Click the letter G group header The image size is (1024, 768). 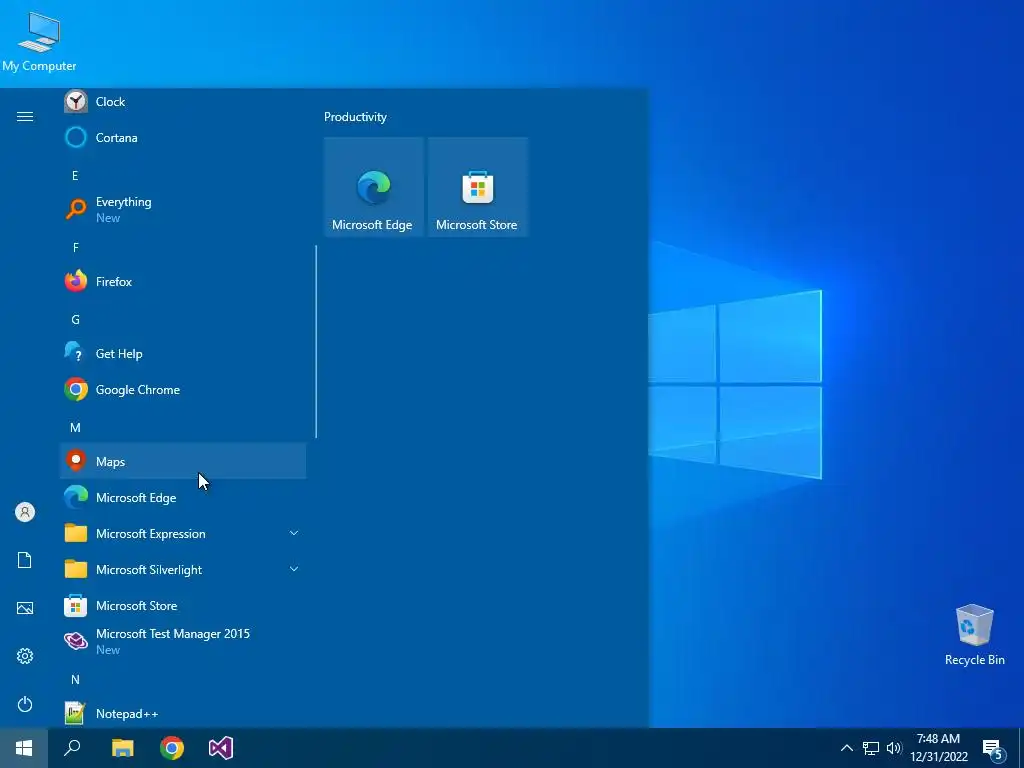75,319
